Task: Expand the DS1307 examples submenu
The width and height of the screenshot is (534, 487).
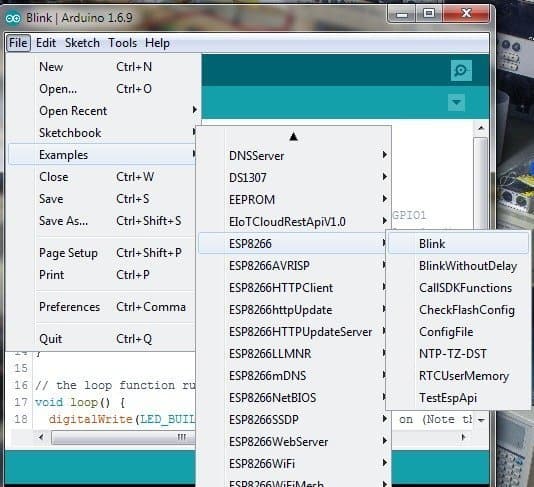Action: click(x=294, y=177)
